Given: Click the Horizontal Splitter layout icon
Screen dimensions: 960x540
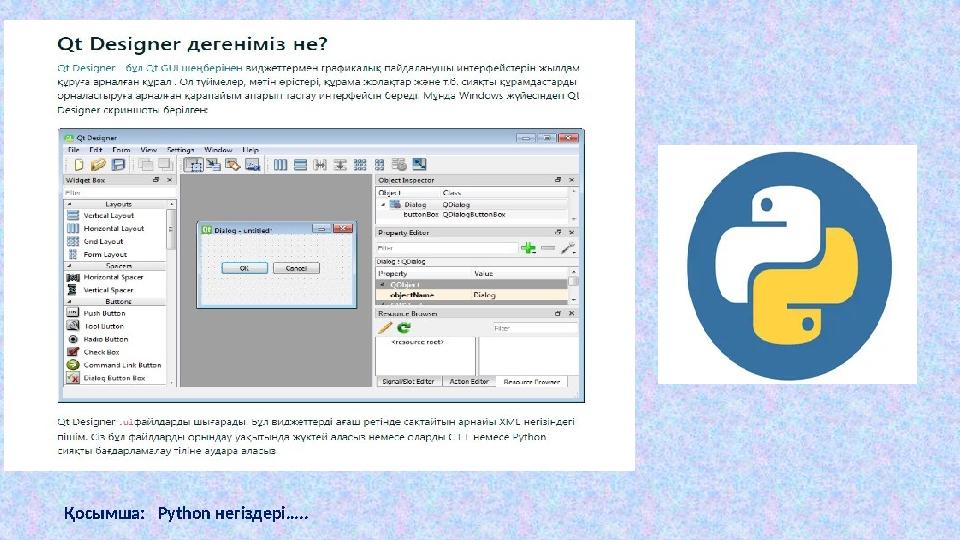Looking at the screenshot, I should [320, 165].
